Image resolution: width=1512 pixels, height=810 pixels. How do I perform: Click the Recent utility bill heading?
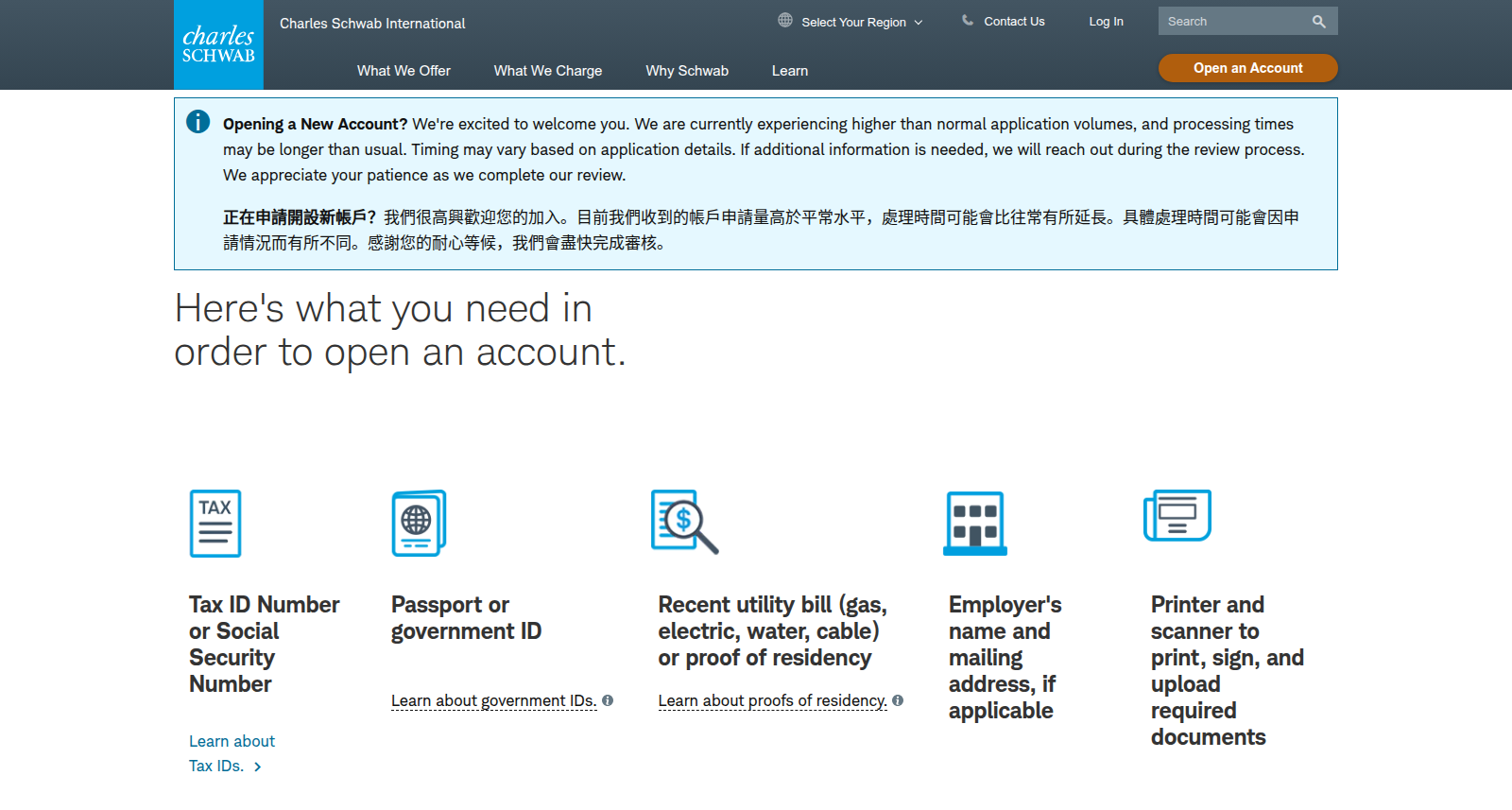point(773,630)
